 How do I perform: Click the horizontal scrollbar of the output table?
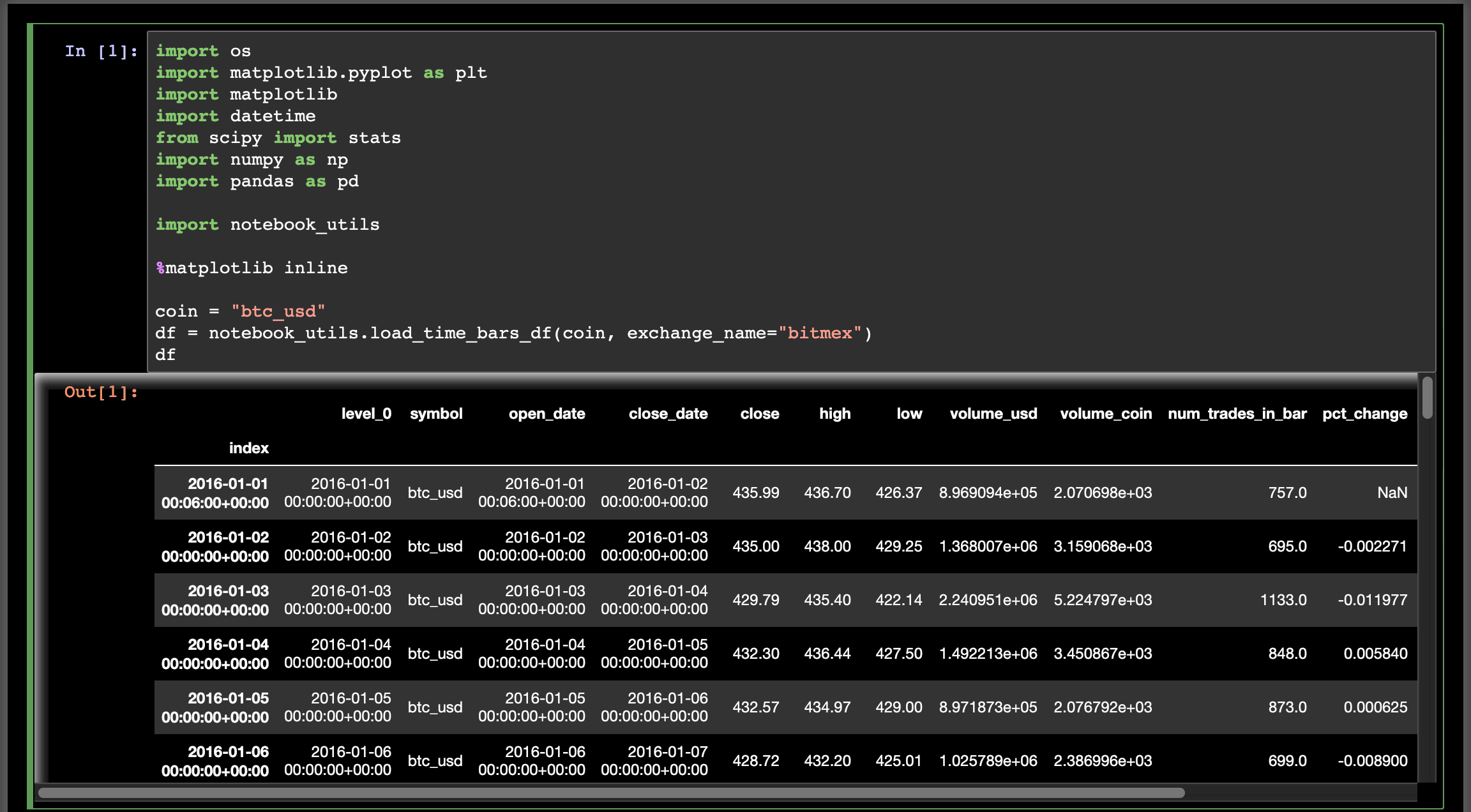click(x=611, y=793)
